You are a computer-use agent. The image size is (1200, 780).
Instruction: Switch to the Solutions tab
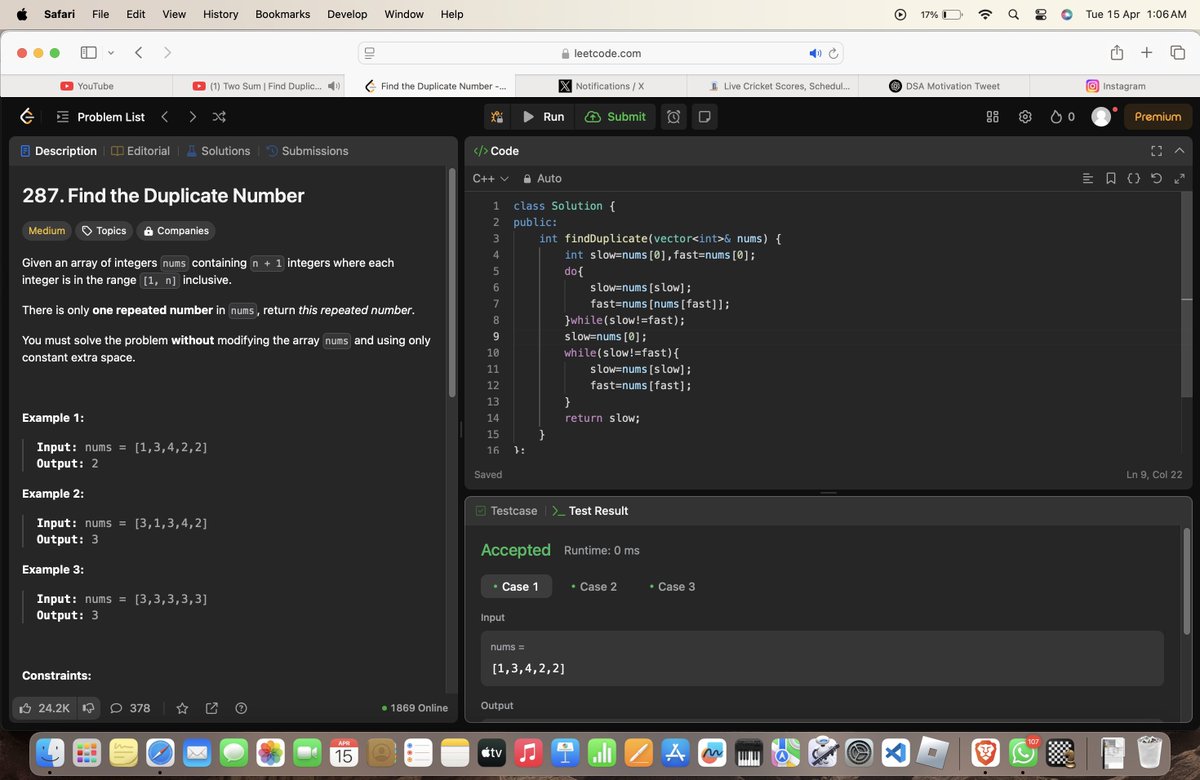[x=218, y=151]
